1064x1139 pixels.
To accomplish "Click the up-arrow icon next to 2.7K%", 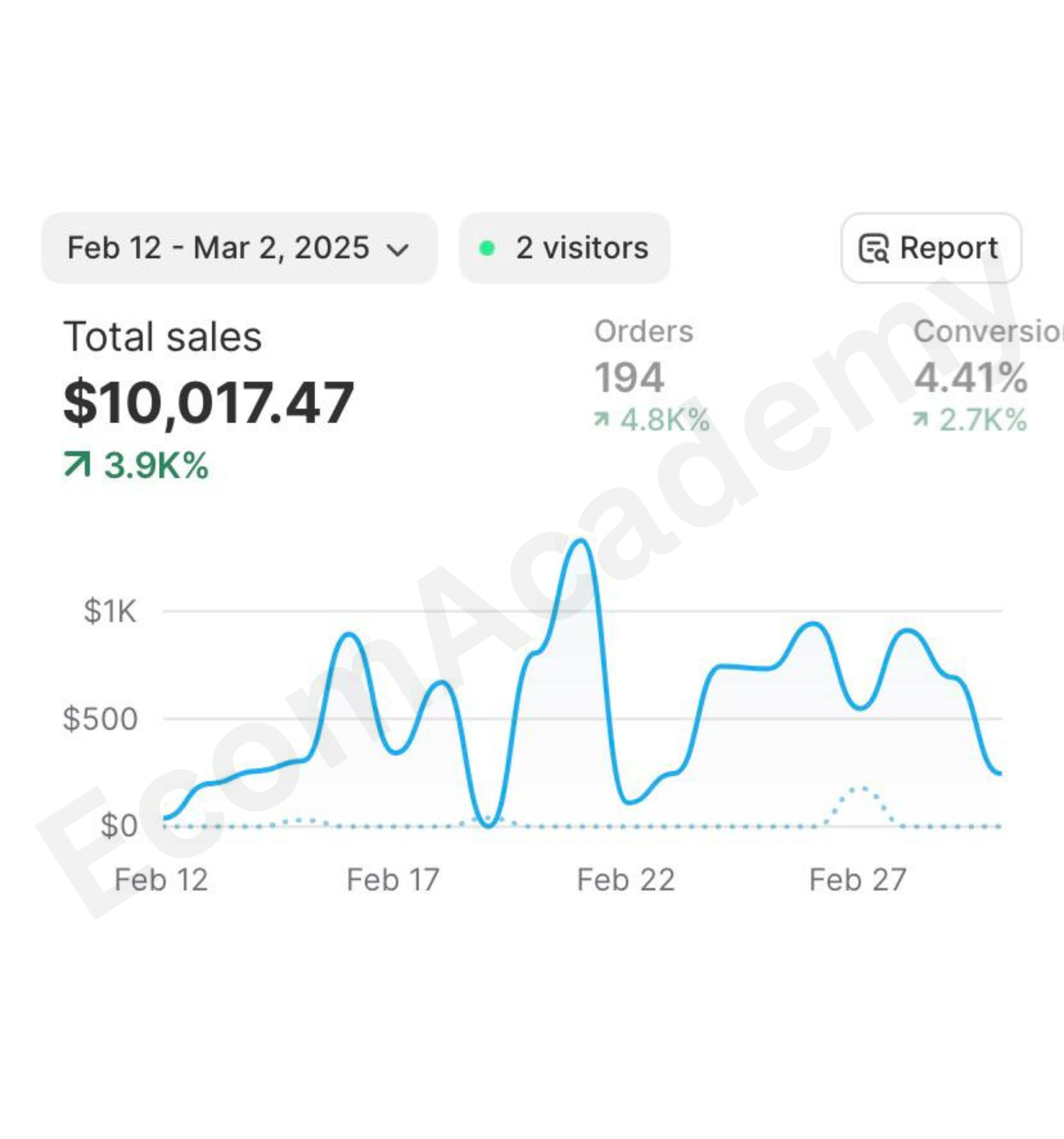I will click(x=920, y=420).
